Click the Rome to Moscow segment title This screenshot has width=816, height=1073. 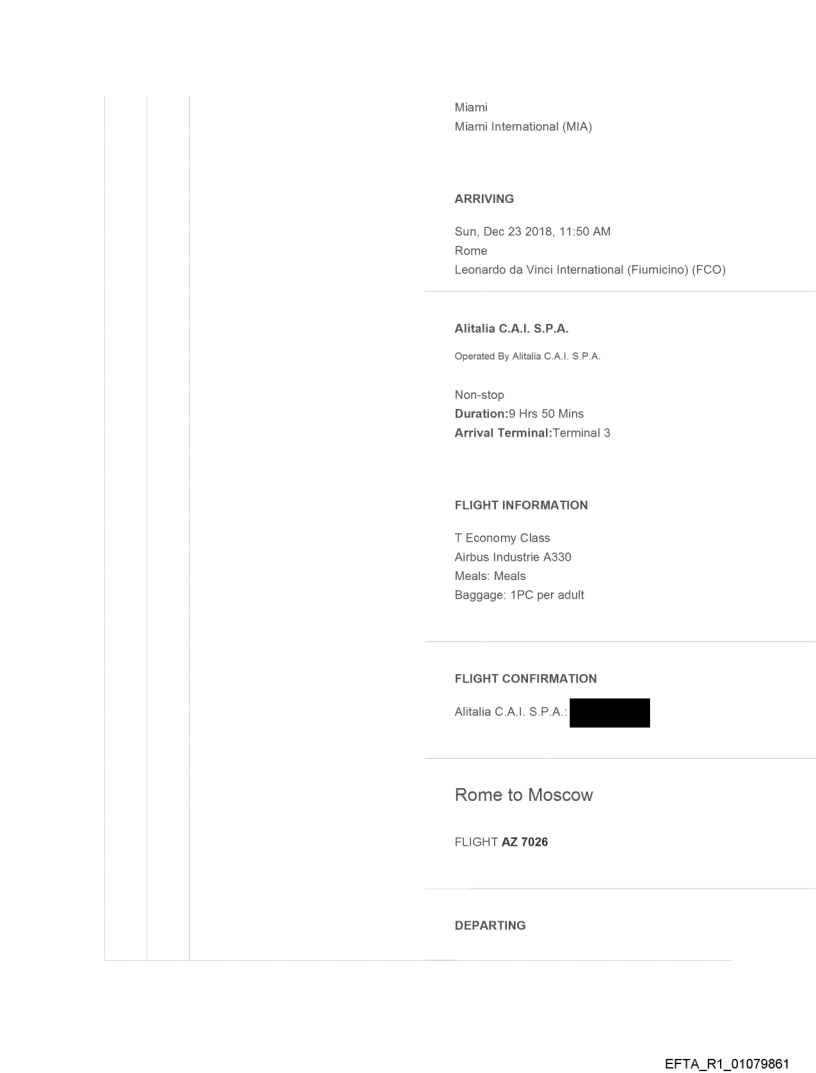click(524, 795)
